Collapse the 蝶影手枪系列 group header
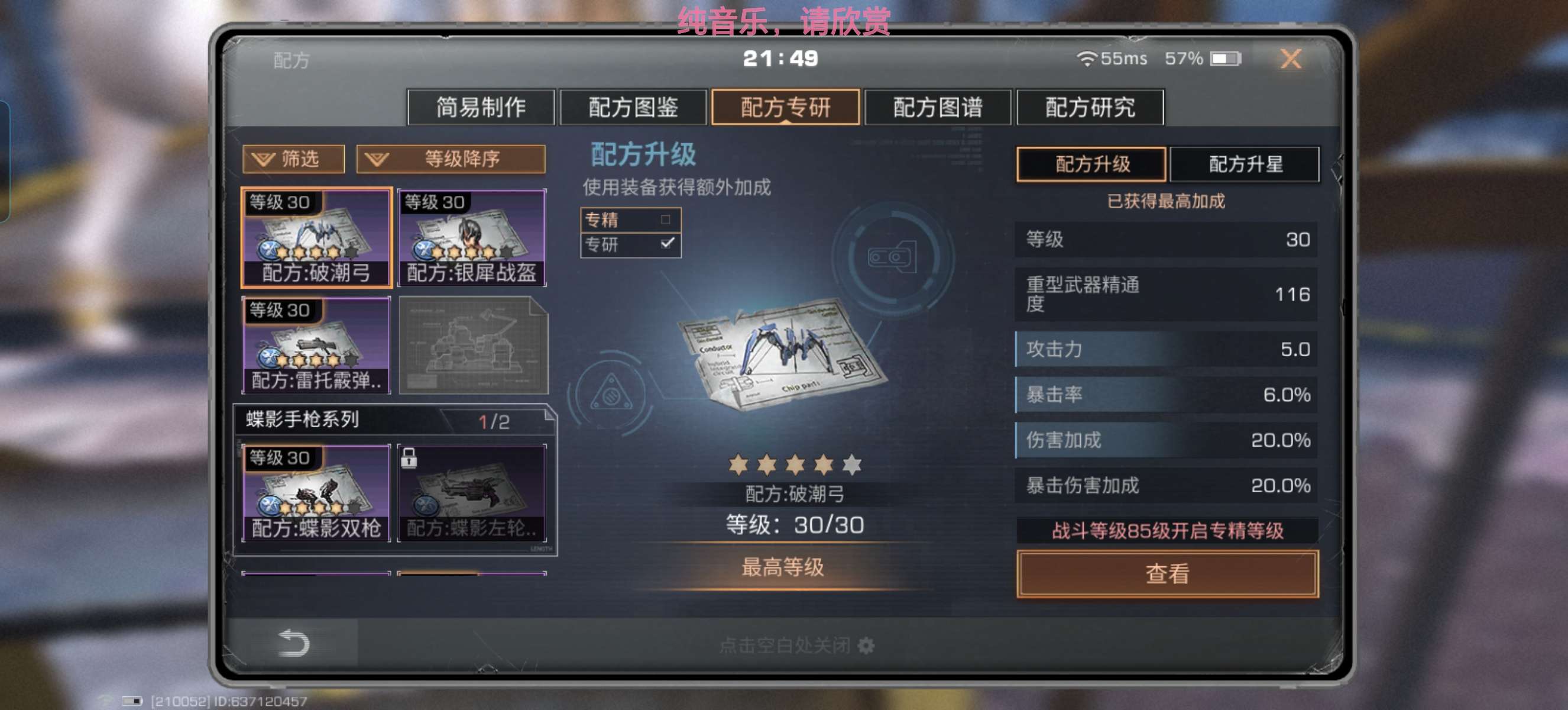1568x710 pixels. (396, 419)
